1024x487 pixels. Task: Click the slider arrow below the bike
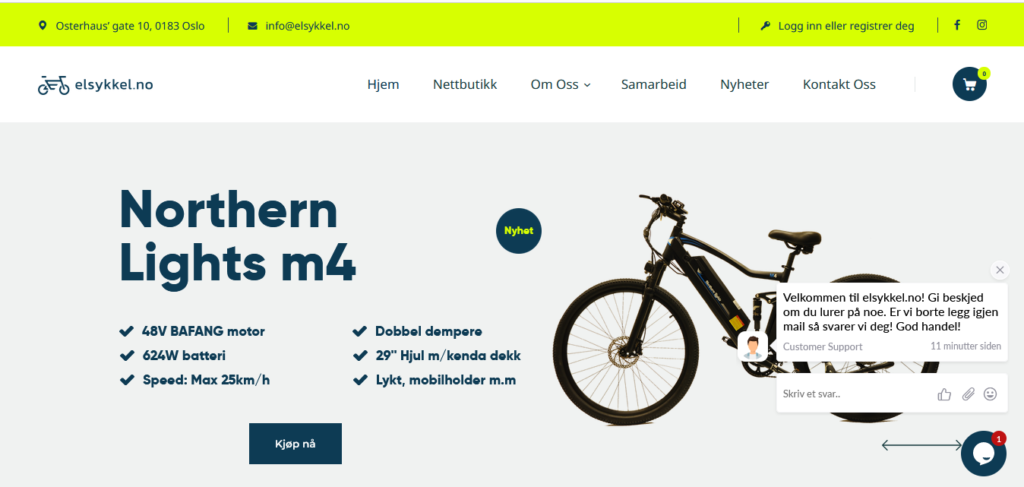(x=921, y=445)
